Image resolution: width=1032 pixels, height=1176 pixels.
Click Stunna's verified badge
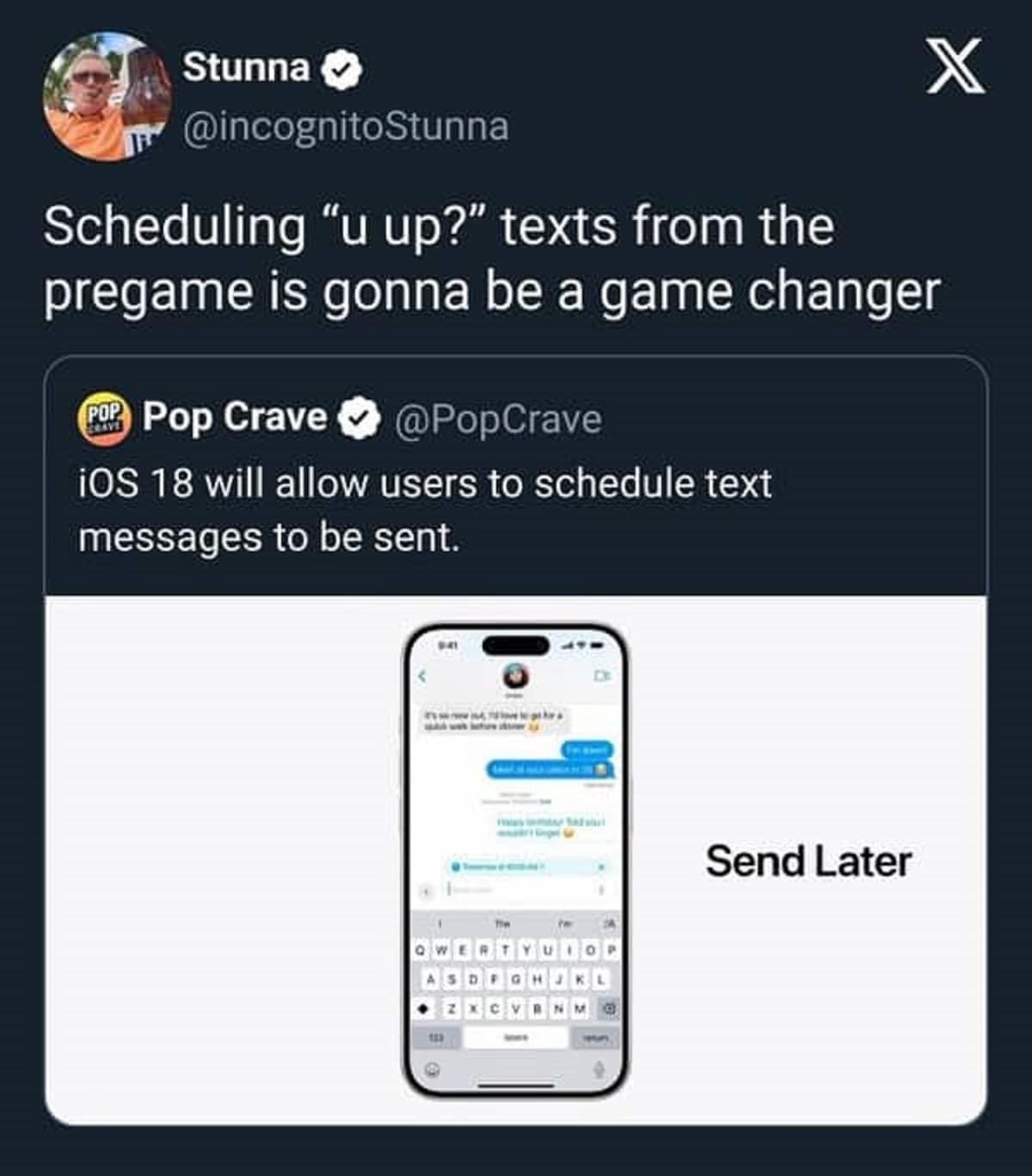tap(341, 69)
